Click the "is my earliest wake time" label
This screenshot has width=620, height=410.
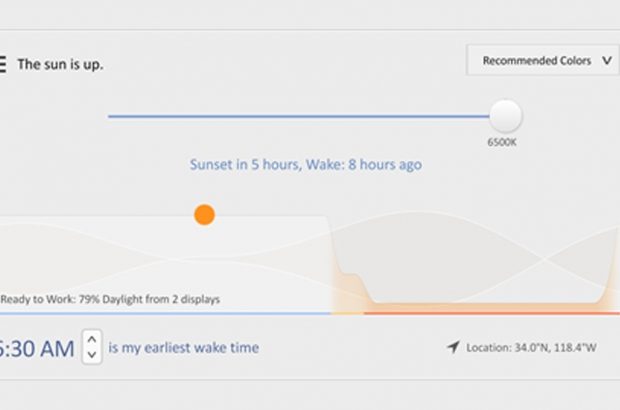click(183, 348)
